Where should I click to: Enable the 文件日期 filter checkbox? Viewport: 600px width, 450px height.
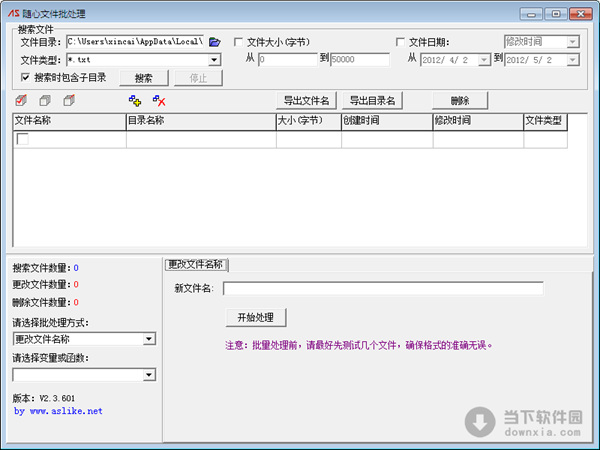[401, 43]
